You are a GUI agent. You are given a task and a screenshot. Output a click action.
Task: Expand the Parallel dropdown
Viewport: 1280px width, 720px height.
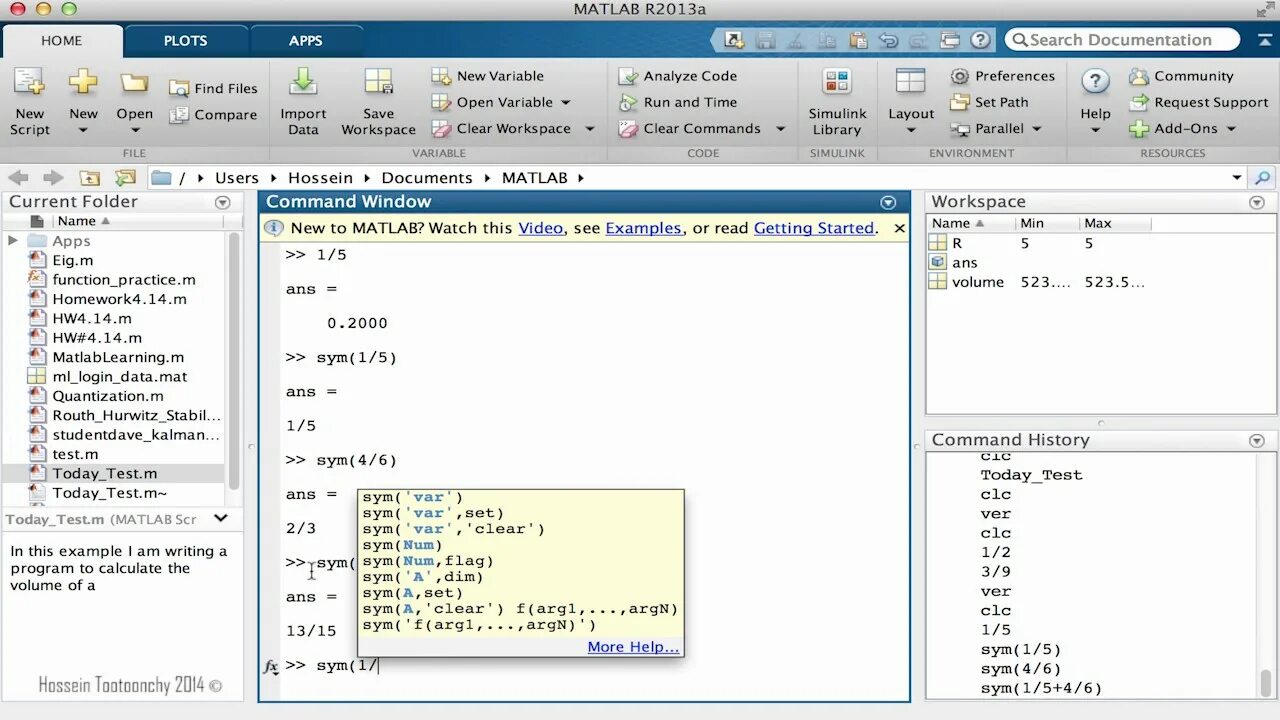[x=1037, y=129]
